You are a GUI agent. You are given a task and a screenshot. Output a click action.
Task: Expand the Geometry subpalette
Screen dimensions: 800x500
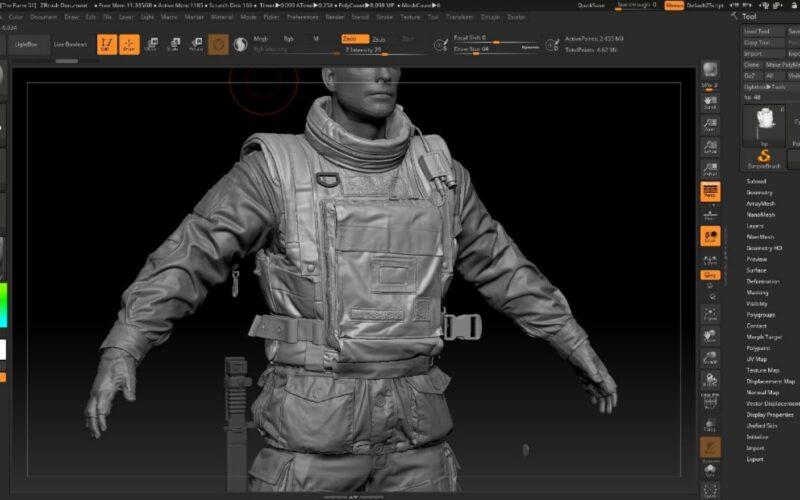(760, 192)
